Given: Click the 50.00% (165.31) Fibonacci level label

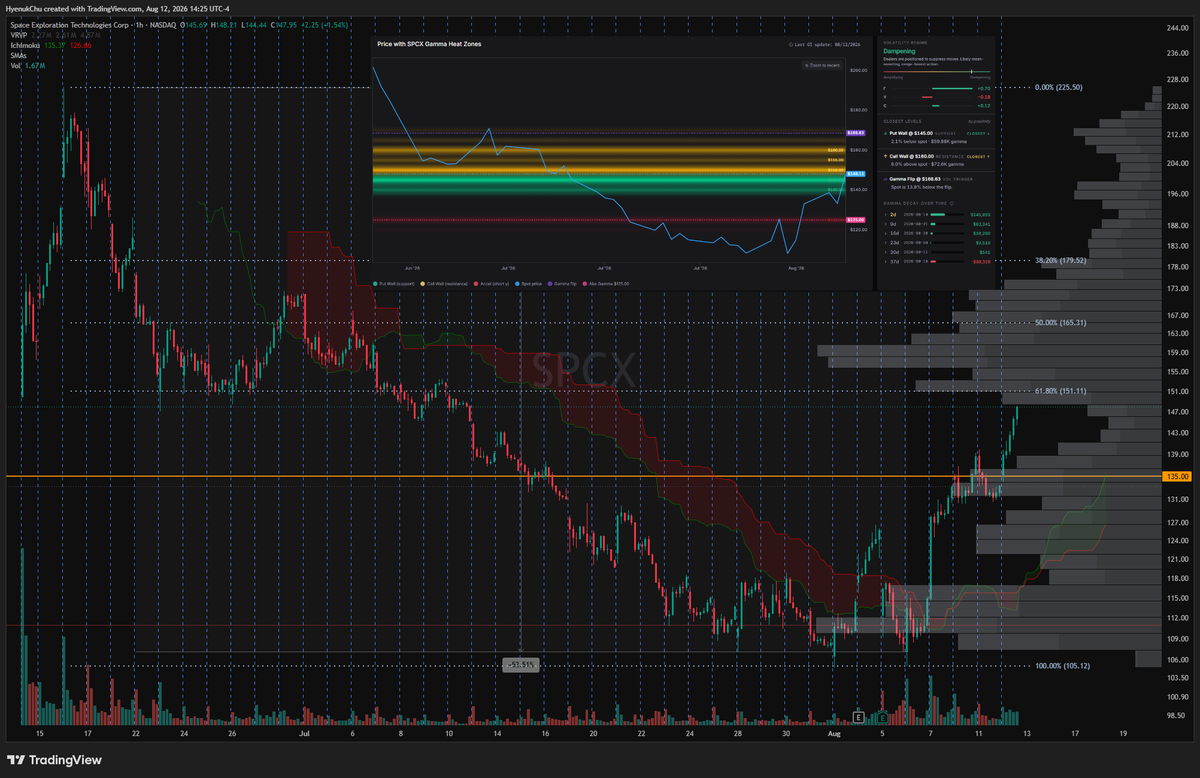Looking at the screenshot, I should [x=1060, y=323].
